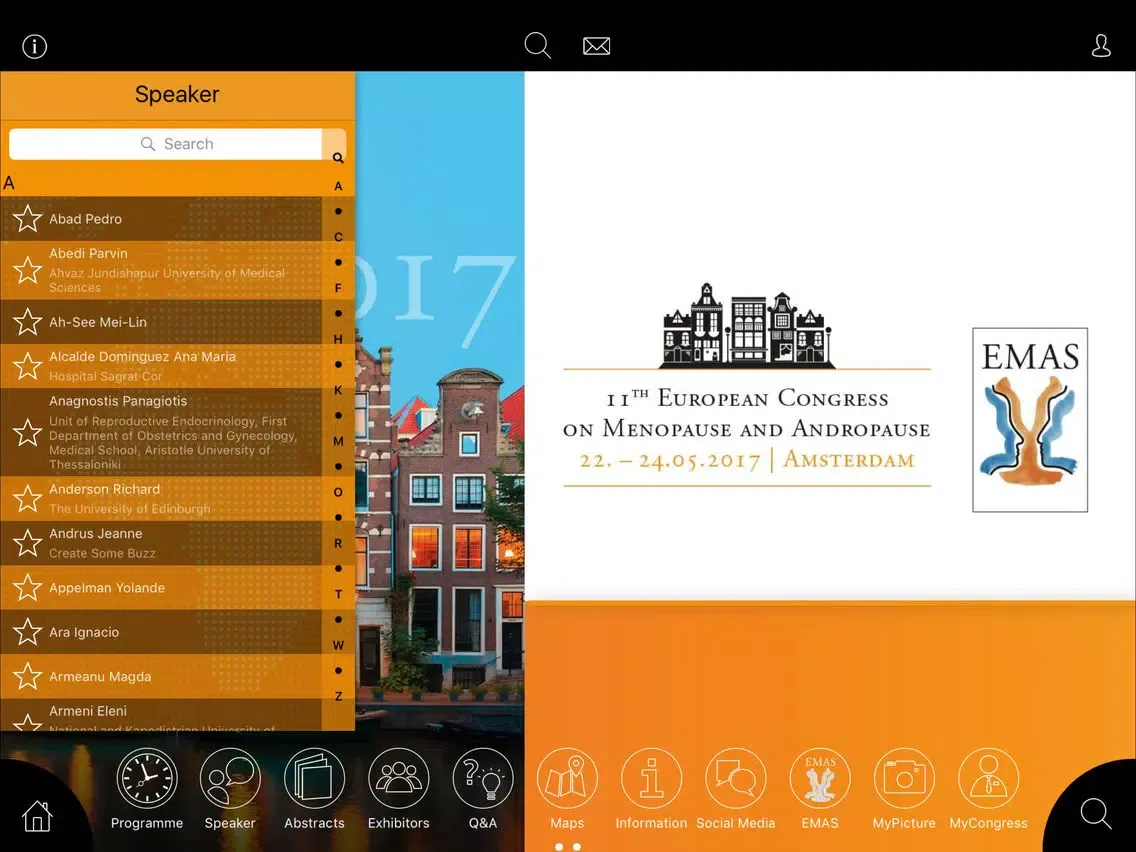Open the EMAS menu icon
The height and width of the screenshot is (852, 1136).
(x=820, y=778)
